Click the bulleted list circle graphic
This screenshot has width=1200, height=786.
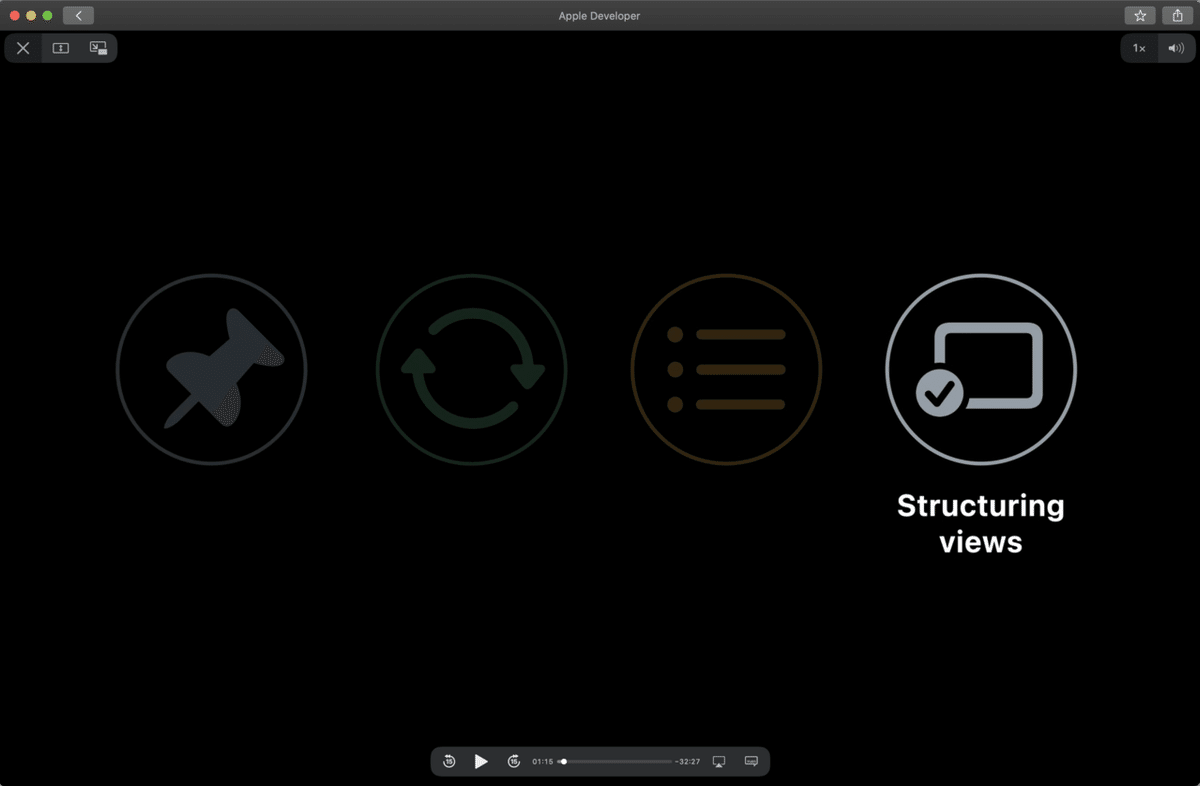click(726, 369)
